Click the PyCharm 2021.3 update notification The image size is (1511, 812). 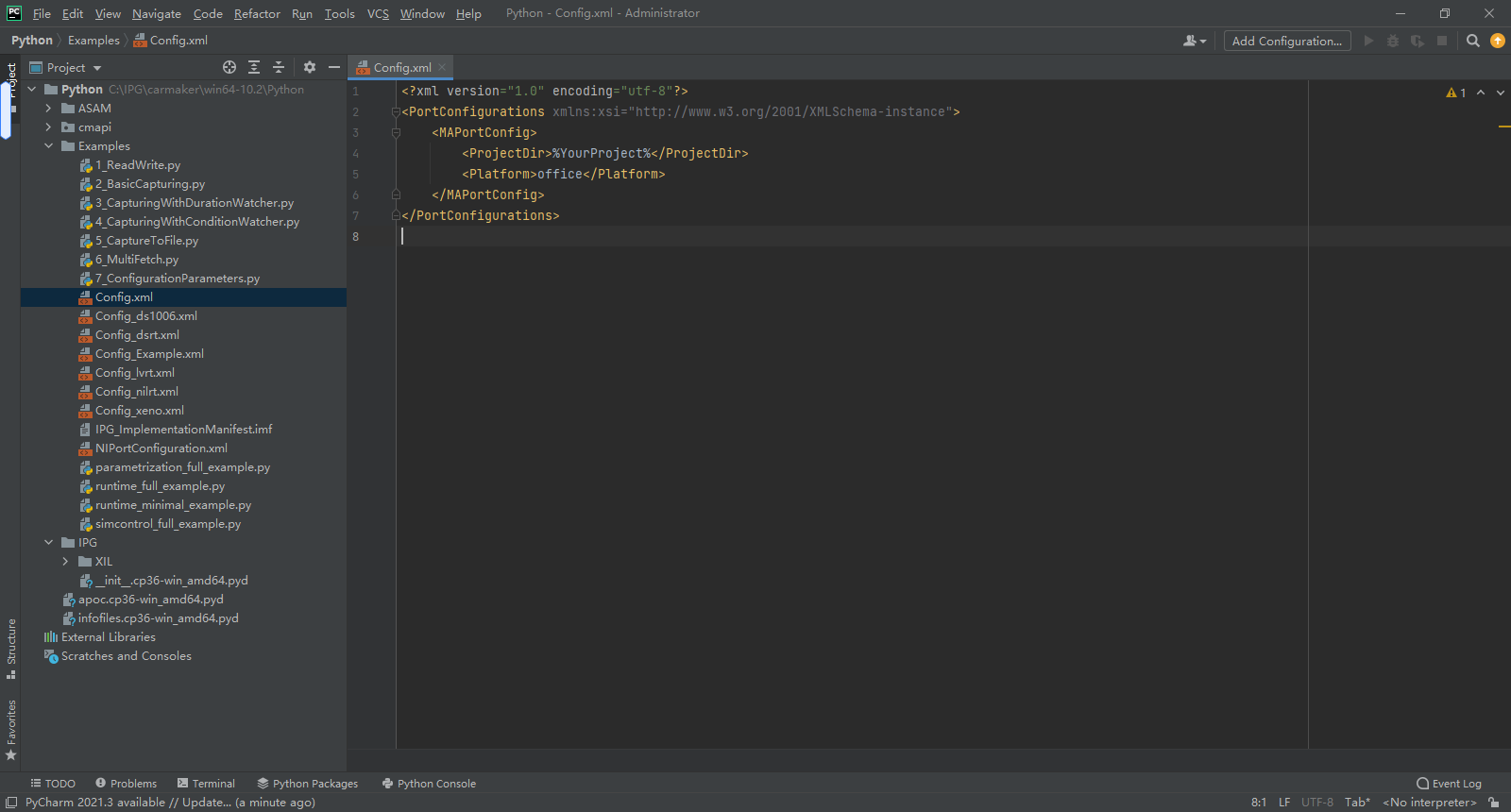(170, 803)
